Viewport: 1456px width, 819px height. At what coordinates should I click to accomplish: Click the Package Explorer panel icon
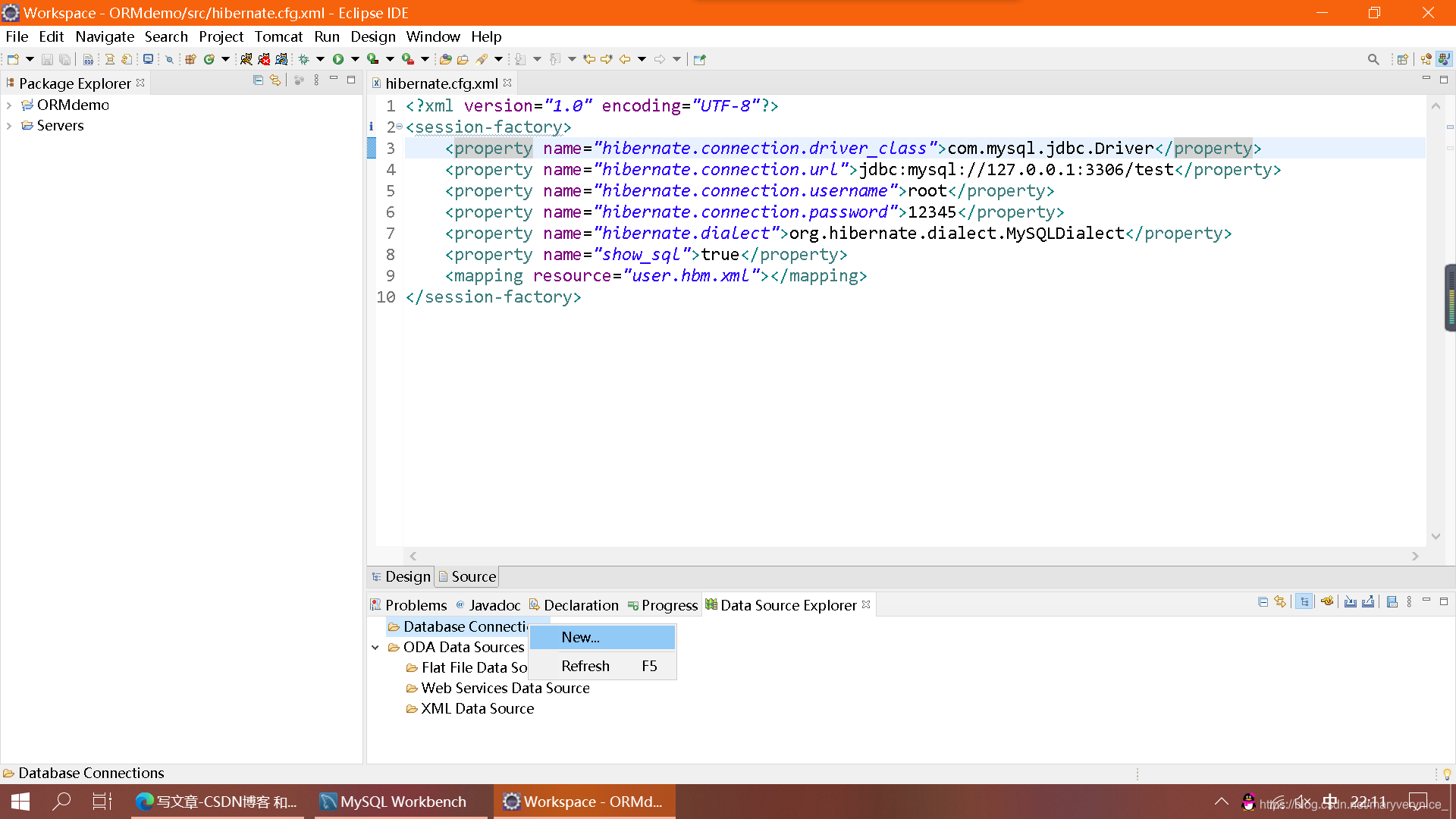(11, 82)
